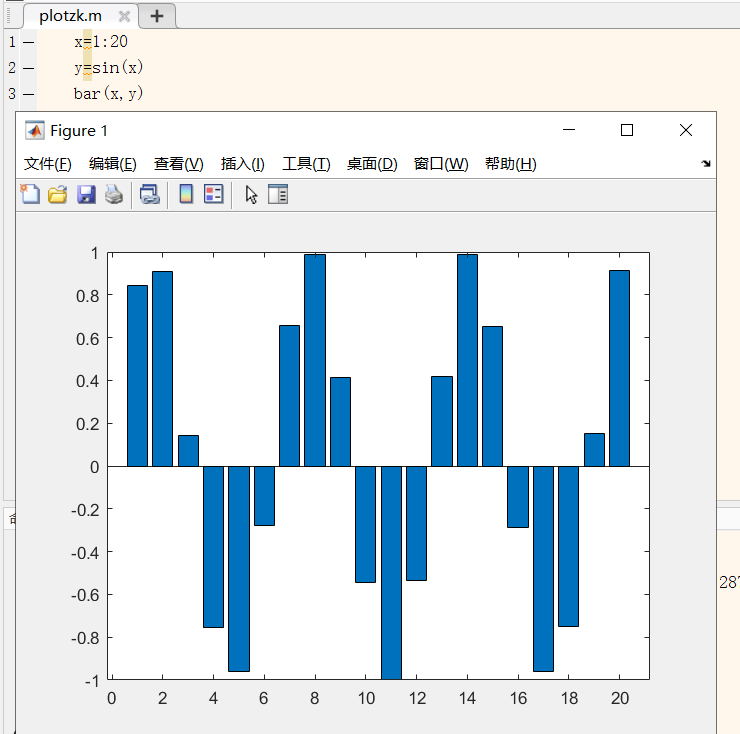
Task: Set a breakpoint on line 2 dash
Action: coord(28,68)
